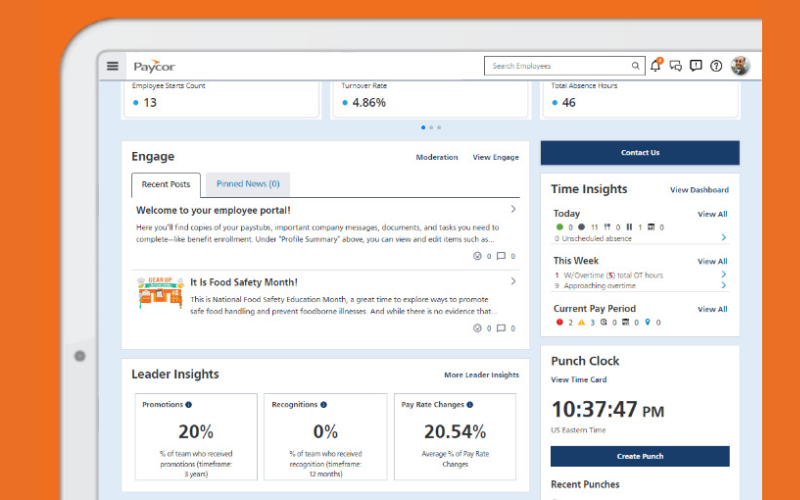The image size is (800, 500).
Task: Open the help question mark icon
Action: [716, 66]
